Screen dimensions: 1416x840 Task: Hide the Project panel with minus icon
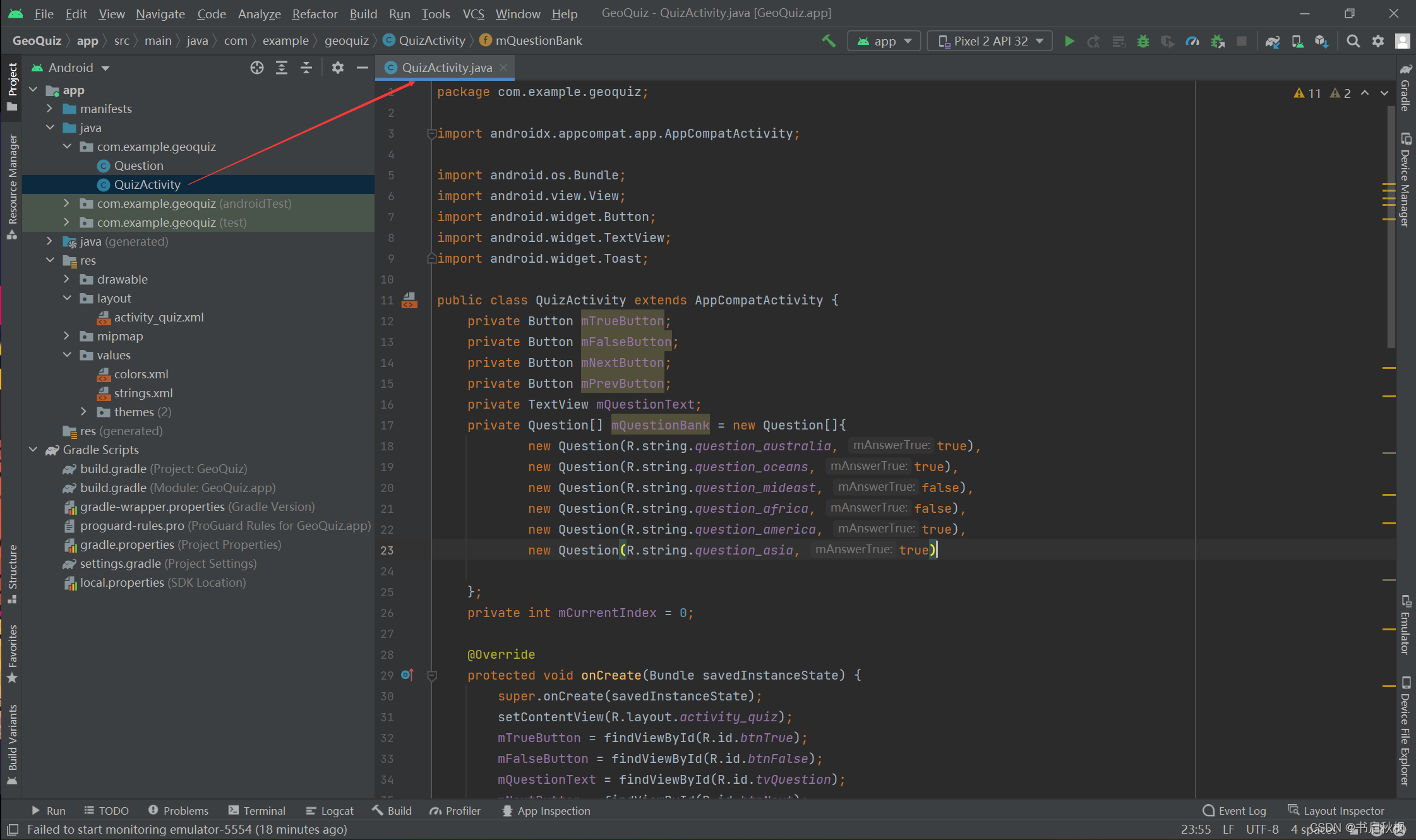click(363, 68)
